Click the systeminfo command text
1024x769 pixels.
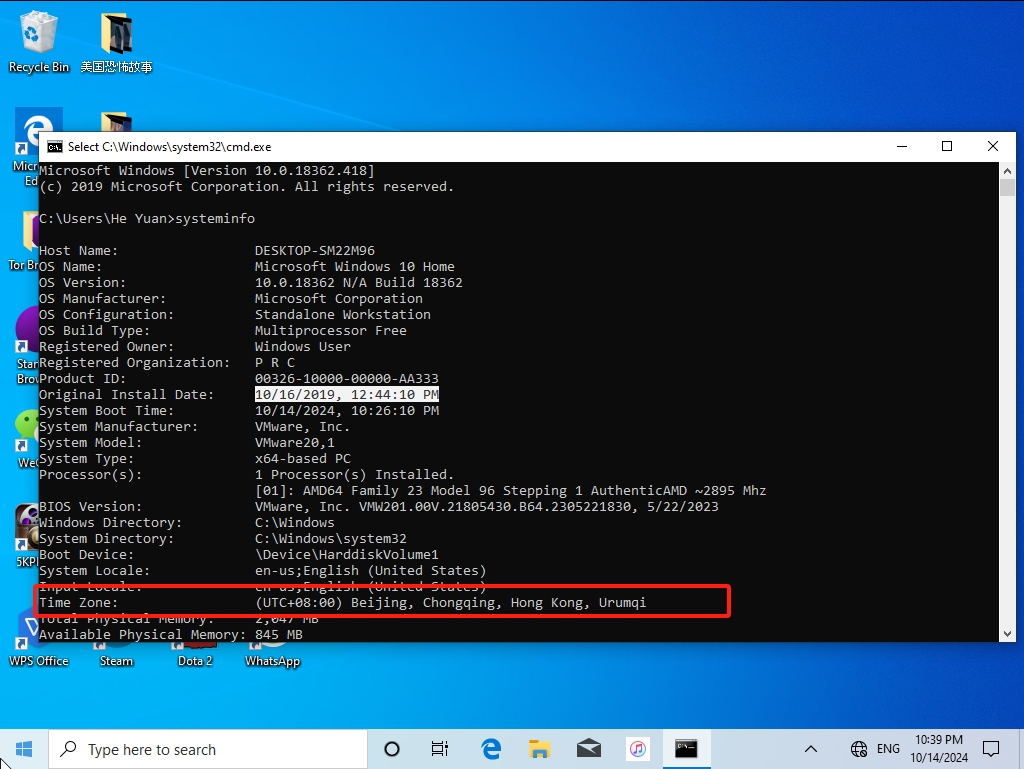[x=215, y=219]
